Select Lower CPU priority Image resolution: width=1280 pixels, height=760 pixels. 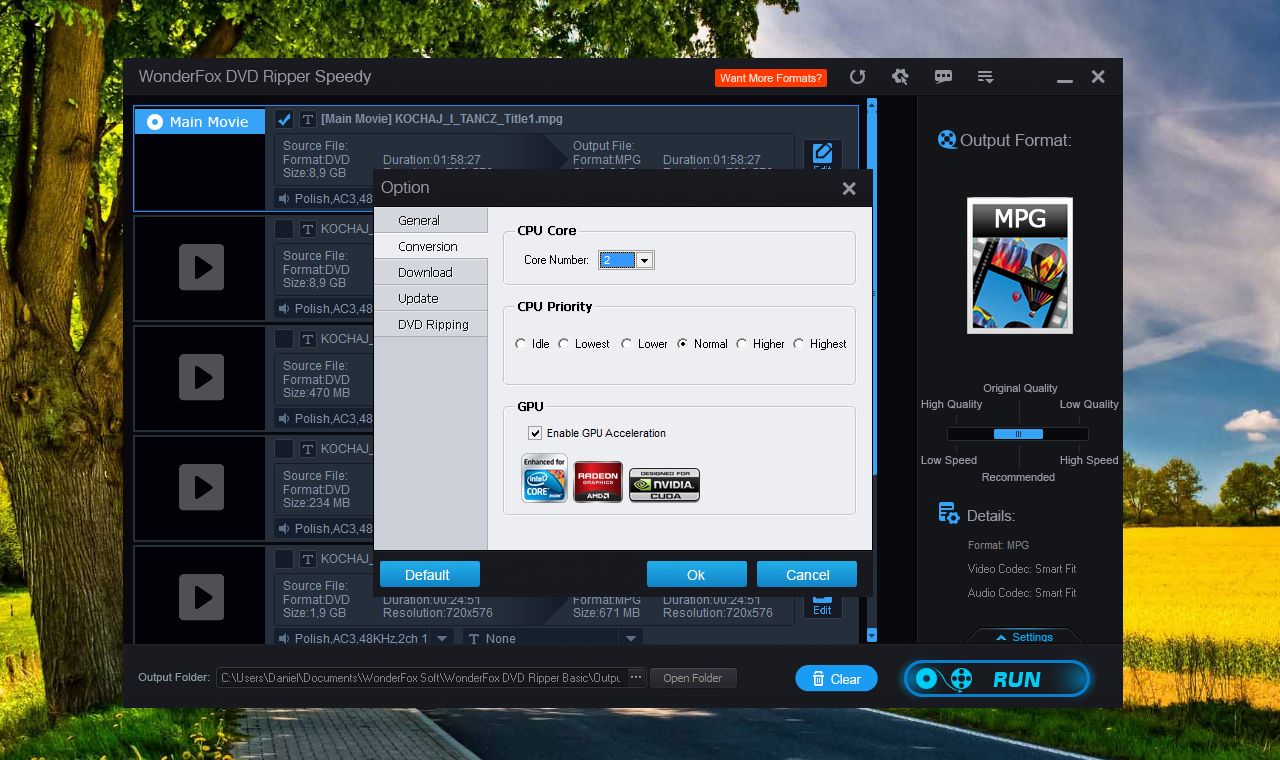[627, 343]
